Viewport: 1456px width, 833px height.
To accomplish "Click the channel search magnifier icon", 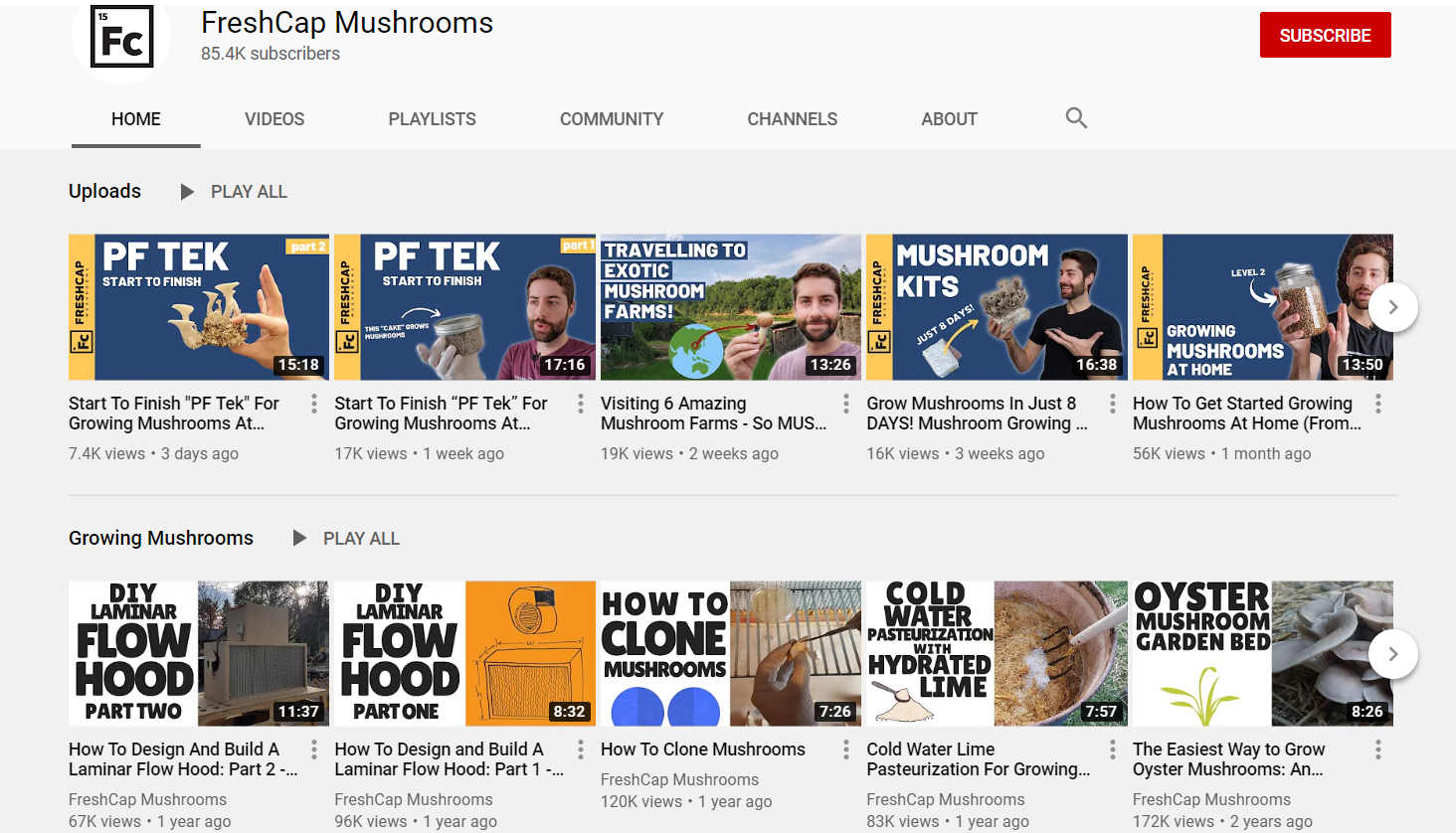I will click(1075, 118).
